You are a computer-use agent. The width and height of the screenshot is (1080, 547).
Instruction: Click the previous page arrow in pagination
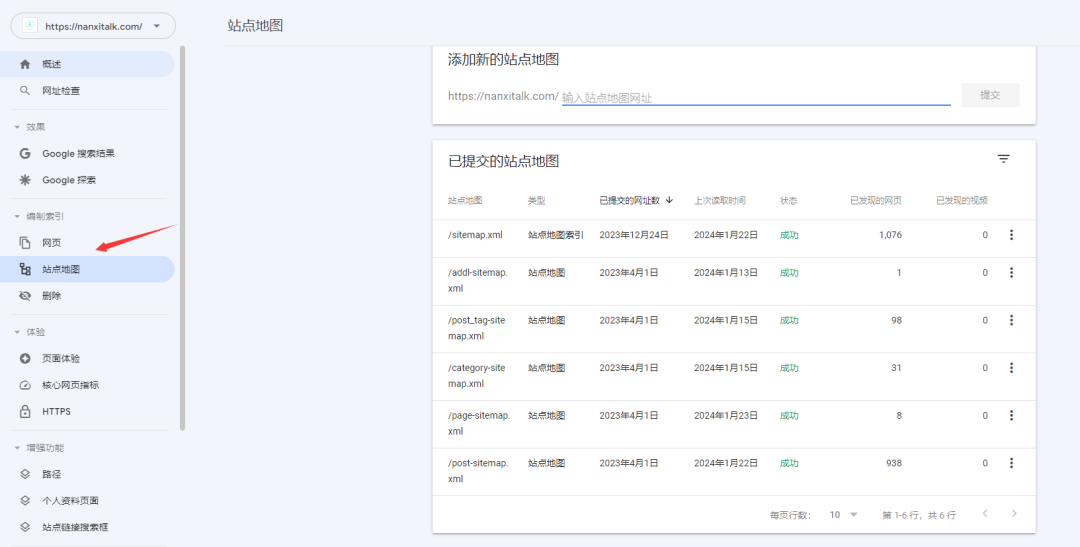[x=985, y=513]
